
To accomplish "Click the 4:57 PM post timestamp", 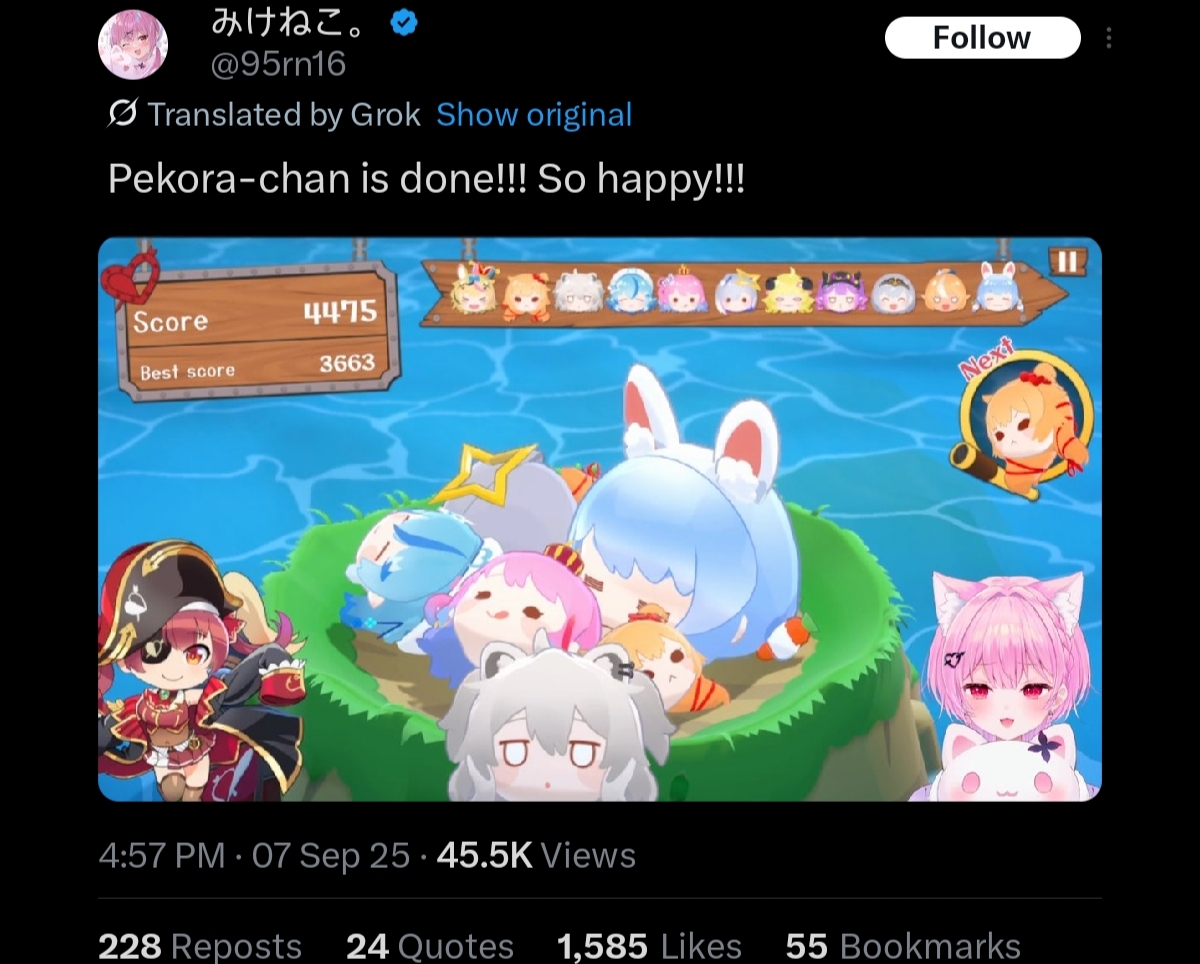I will coord(161,856).
